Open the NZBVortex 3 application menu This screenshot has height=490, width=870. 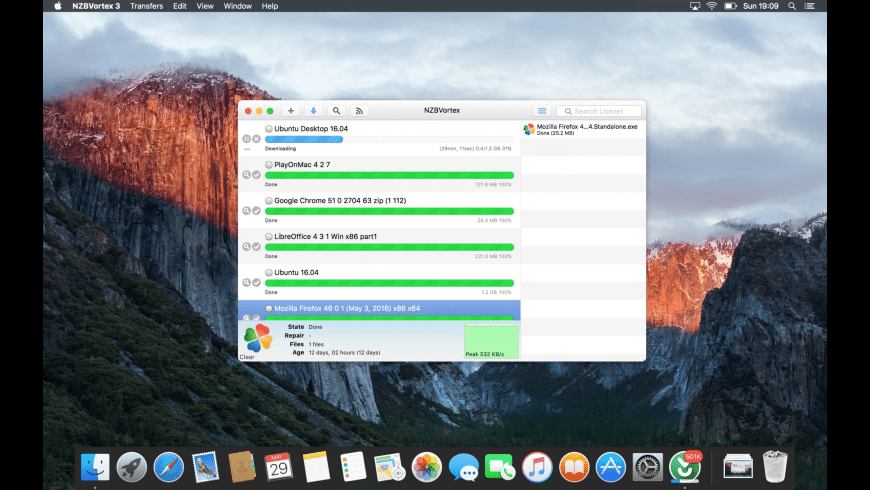click(x=96, y=6)
